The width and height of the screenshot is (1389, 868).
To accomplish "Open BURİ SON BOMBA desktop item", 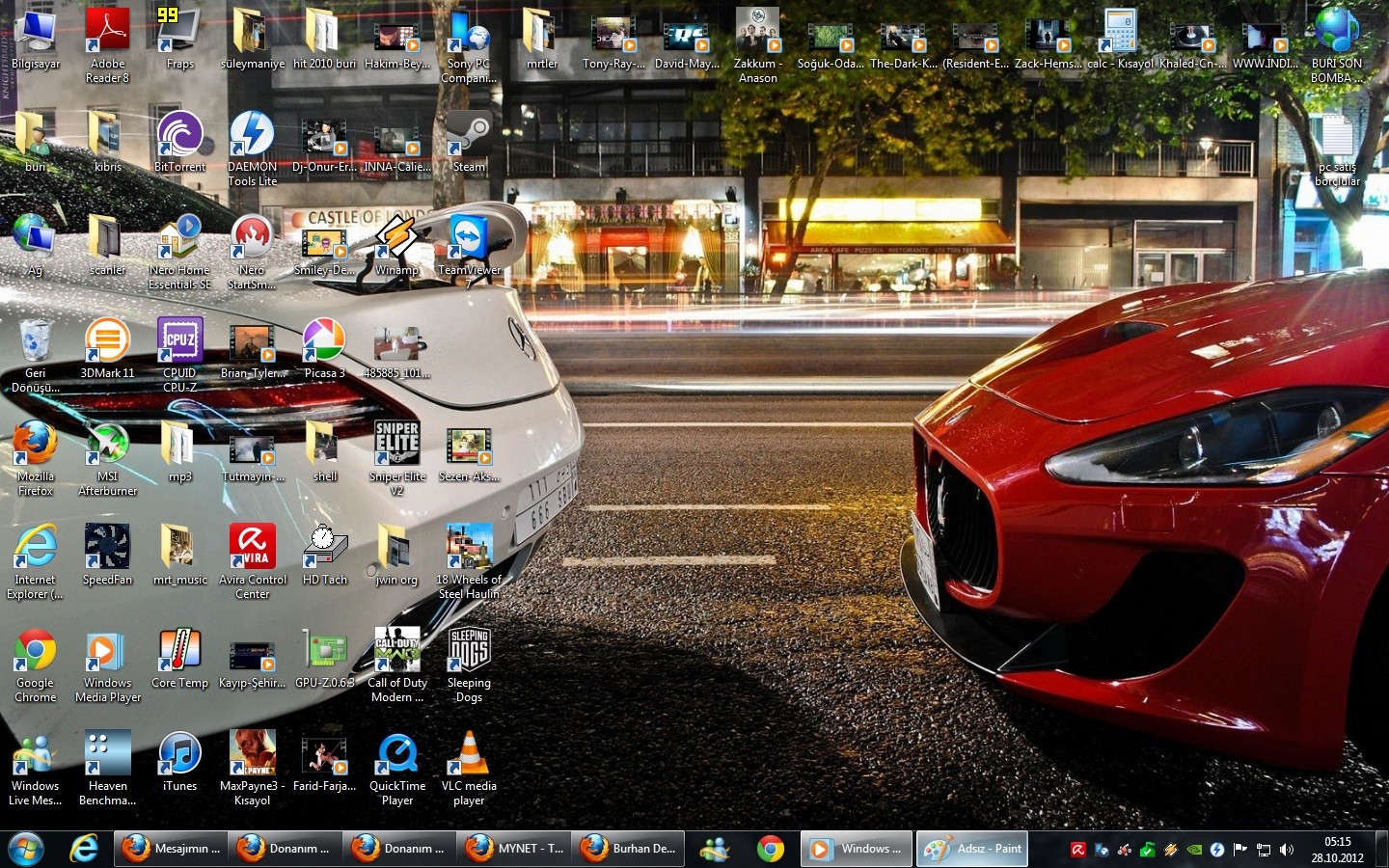I will [1337, 44].
